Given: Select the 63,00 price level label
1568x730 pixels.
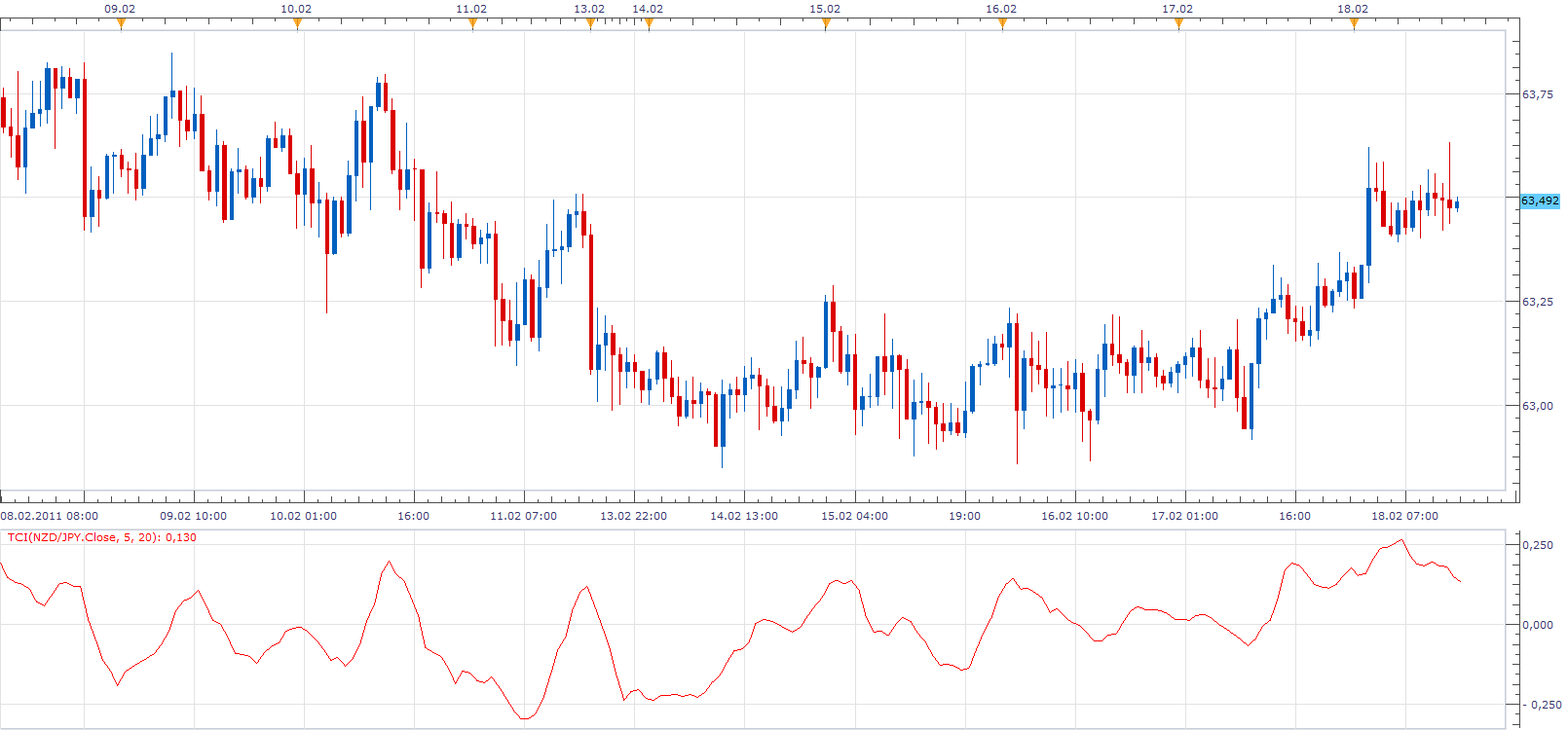Looking at the screenshot, I should click(1538, 406).
